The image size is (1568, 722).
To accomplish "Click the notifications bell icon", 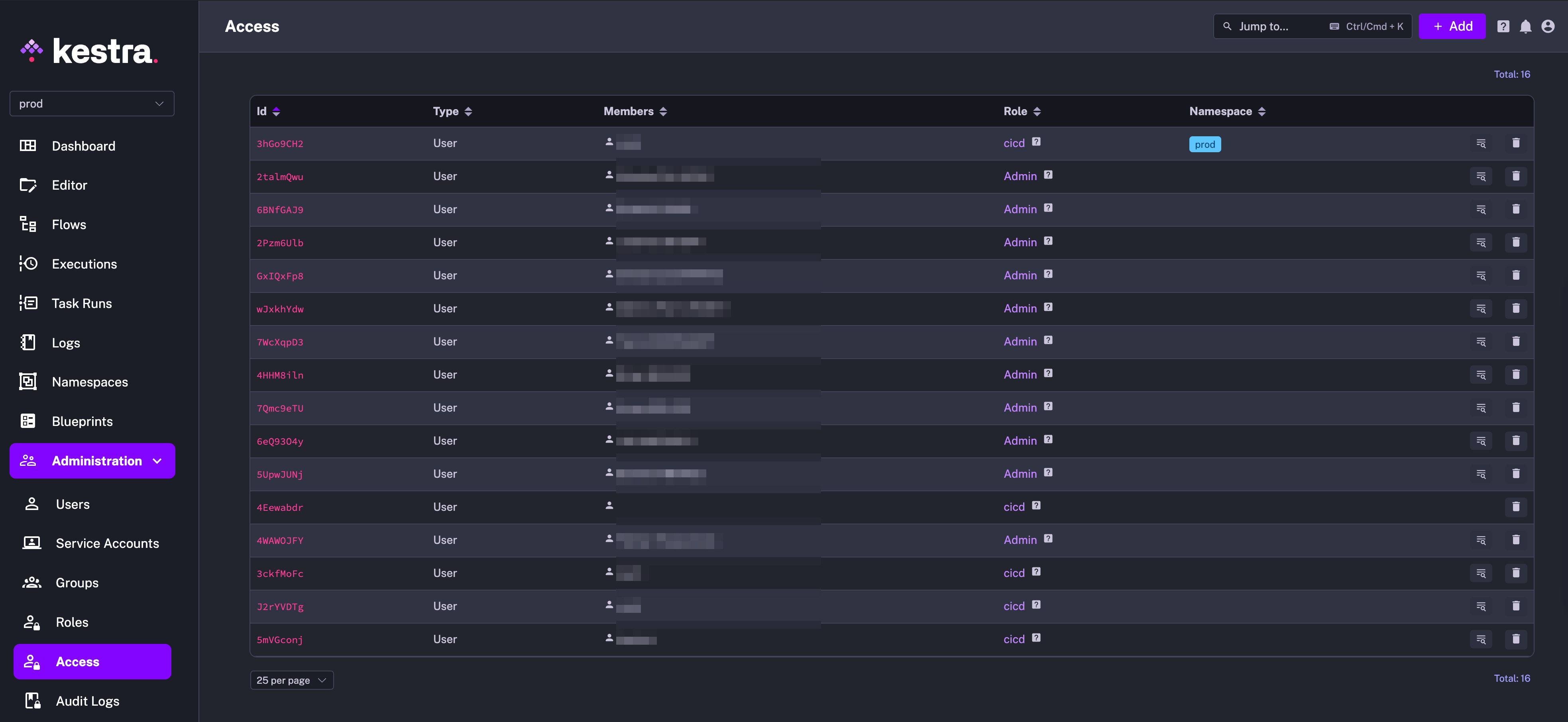I will pyautogui.click(x=1525, y=26).
